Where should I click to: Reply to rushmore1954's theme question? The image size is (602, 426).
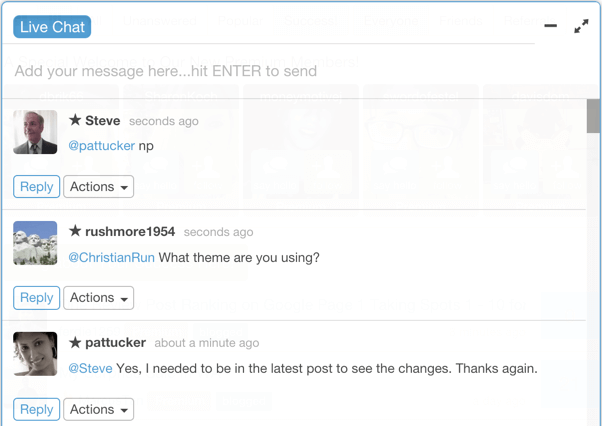(36, 297)
